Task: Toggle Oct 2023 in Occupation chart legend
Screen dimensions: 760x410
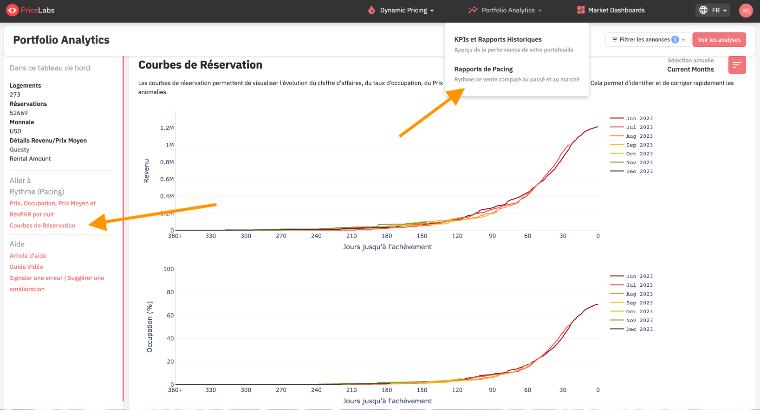Action: coord(632,312)
